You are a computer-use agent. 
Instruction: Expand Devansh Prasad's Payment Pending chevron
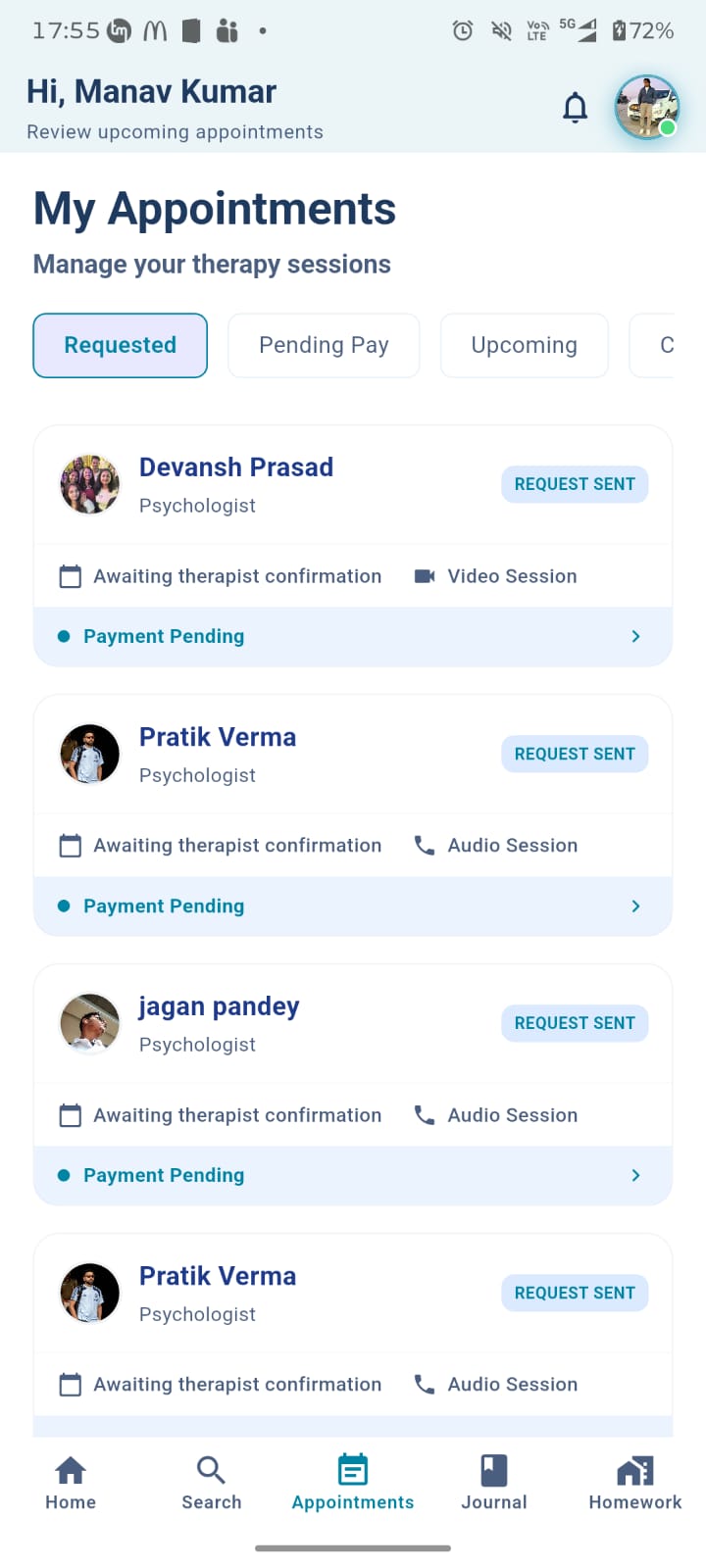[635, 637]
